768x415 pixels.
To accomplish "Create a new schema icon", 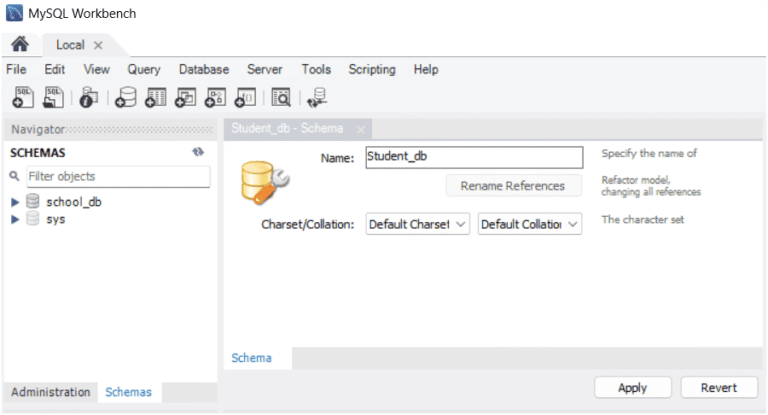I will pos(125,97).
